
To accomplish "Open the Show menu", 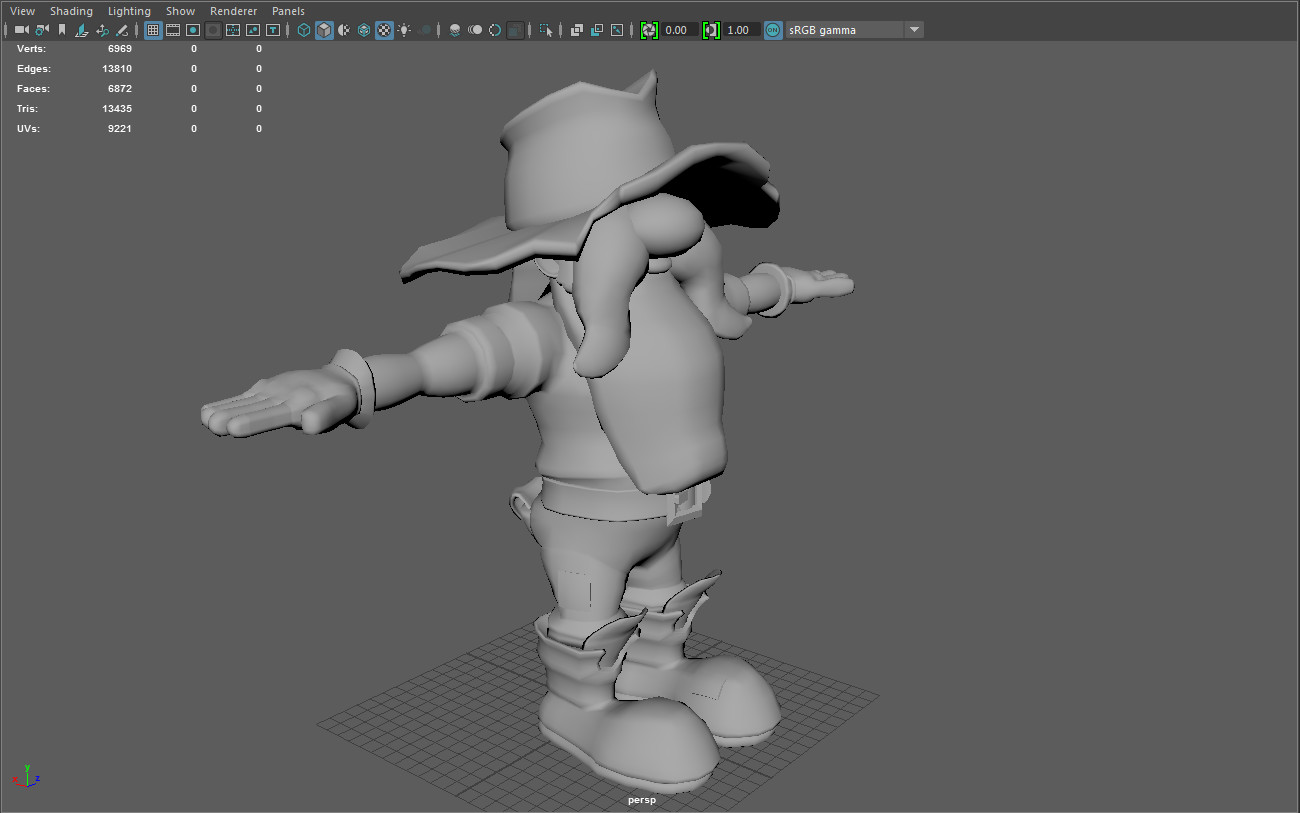I will point(180,11).
